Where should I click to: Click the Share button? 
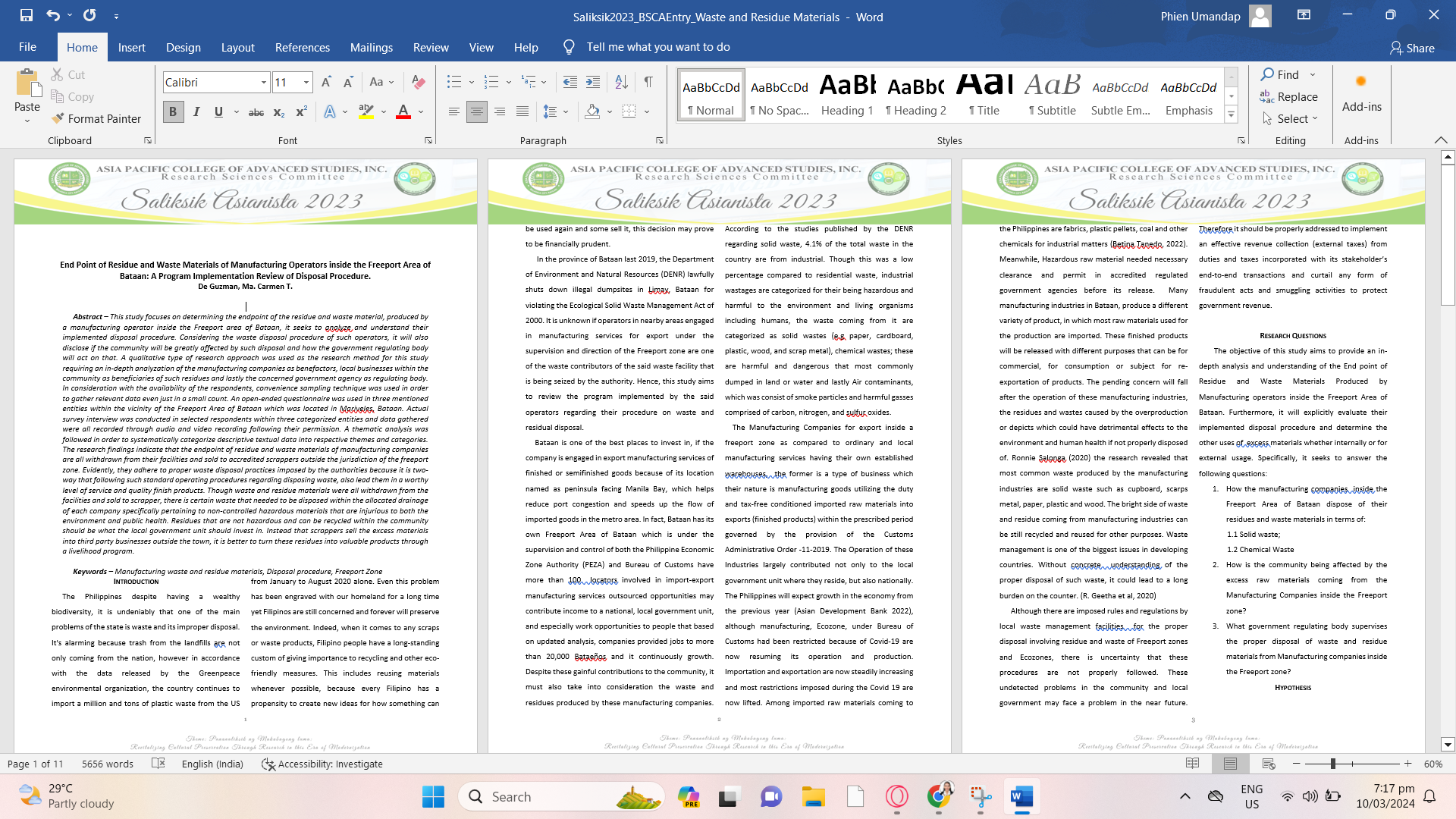pyautogui.click(x=1412, y=48)
